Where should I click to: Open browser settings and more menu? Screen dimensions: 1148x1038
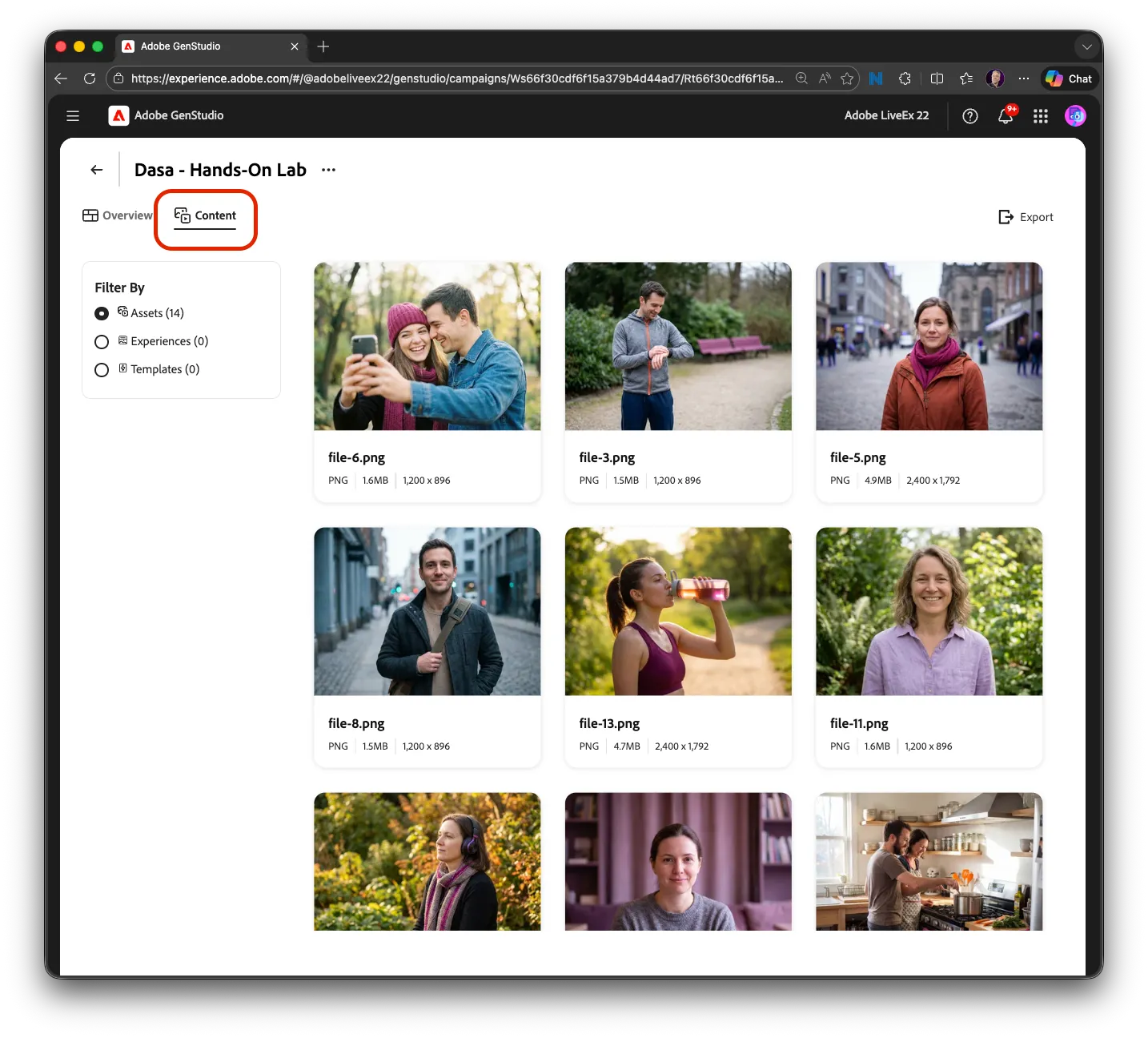(1024, 78)
